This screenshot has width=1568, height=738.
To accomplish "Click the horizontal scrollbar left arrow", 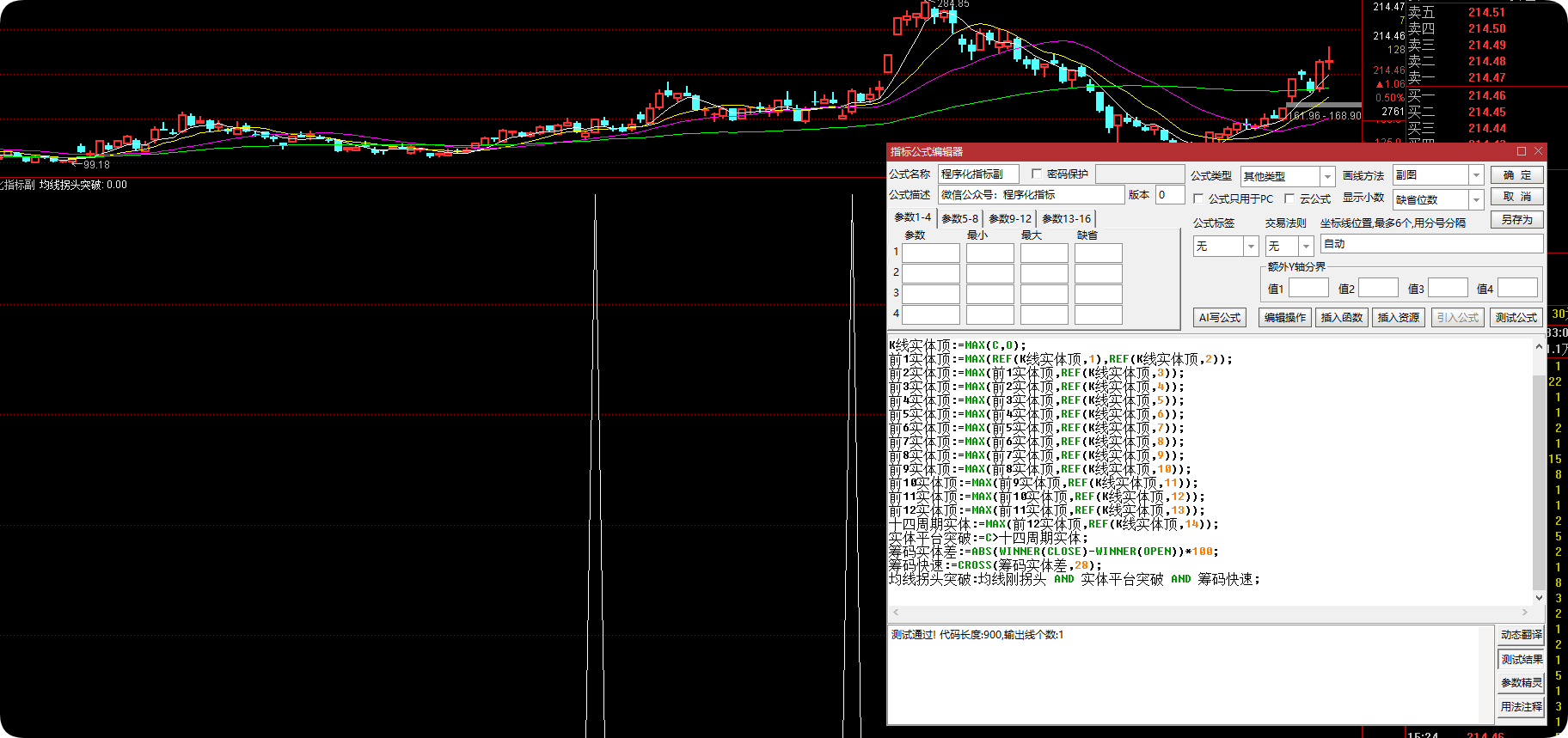I will pyautogui.click(x=896, y=613).
